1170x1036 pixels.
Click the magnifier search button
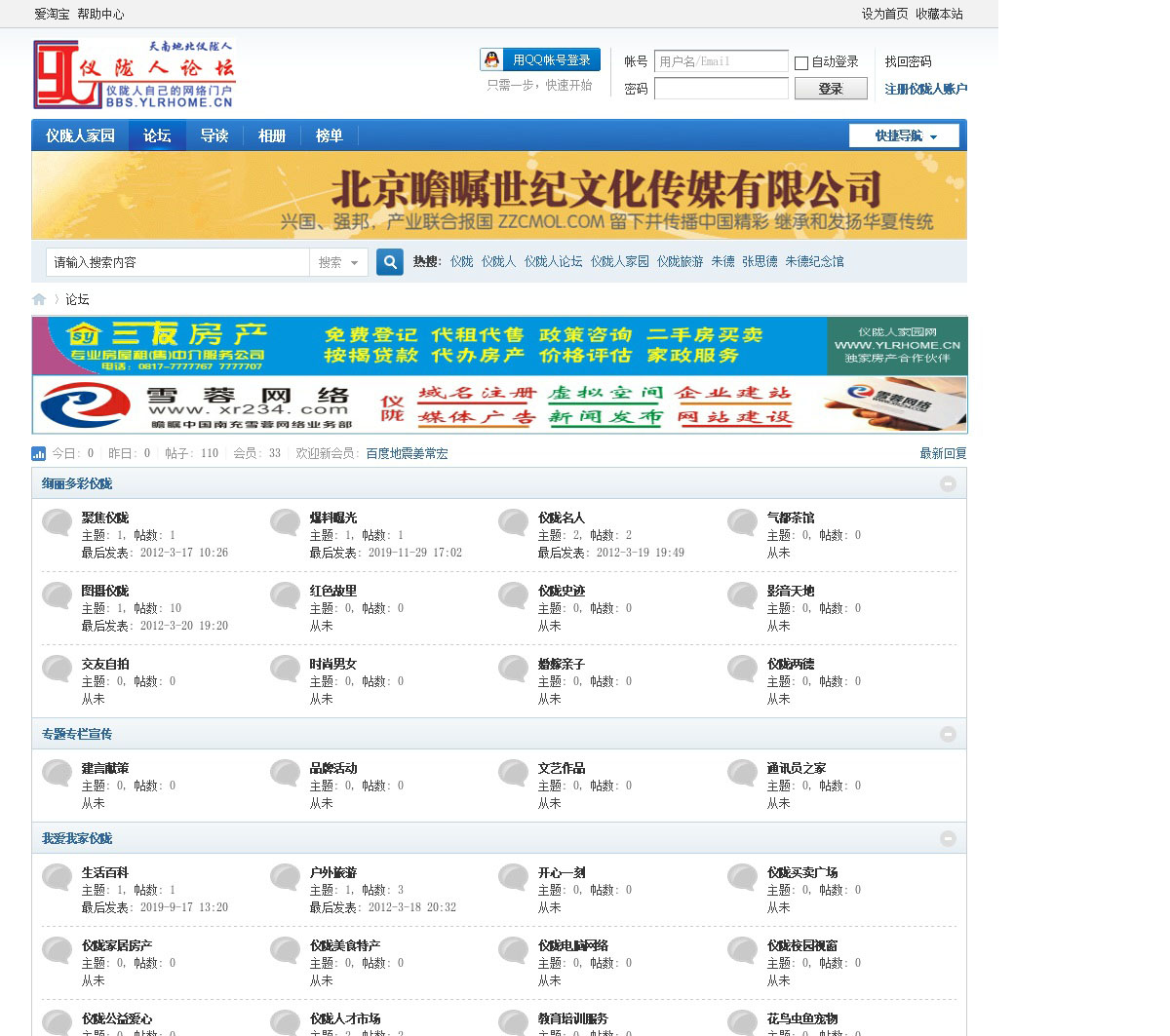(x=390, y=262)
